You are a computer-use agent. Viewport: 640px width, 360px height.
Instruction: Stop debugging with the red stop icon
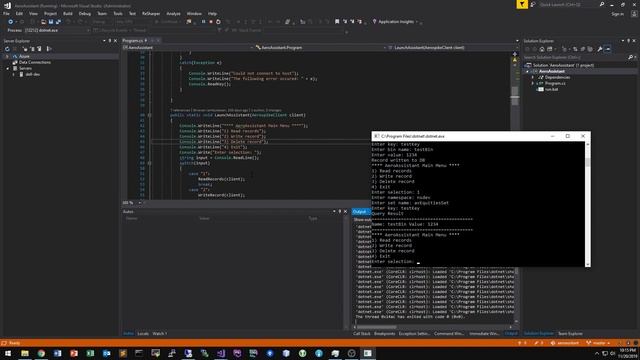(211, 22)
